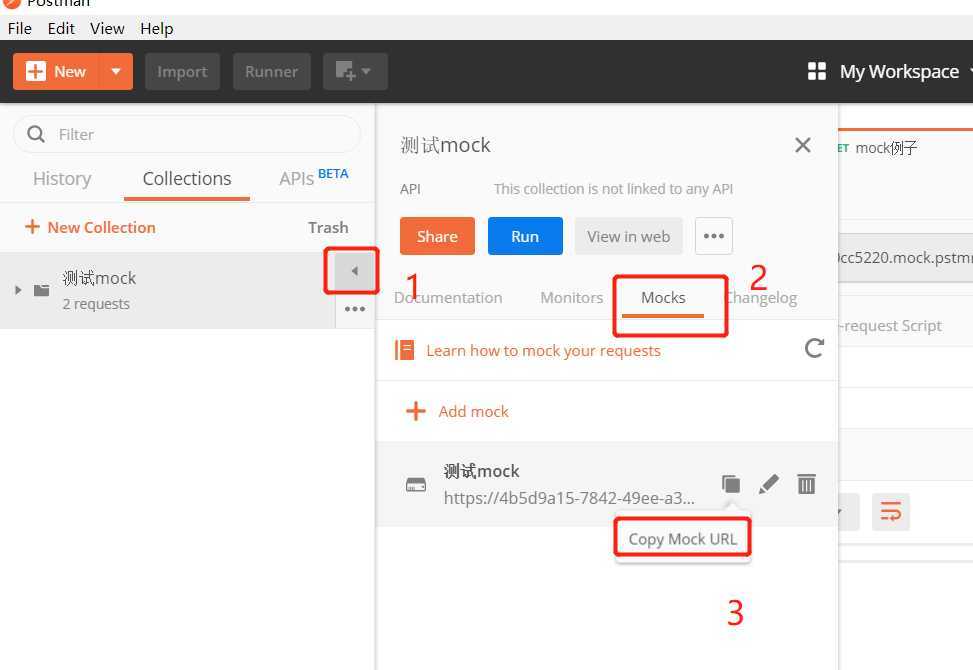Click the 2 requests text
Viewport: 973px width, 670px height.
pyautogui.click(x=96, y=304)
